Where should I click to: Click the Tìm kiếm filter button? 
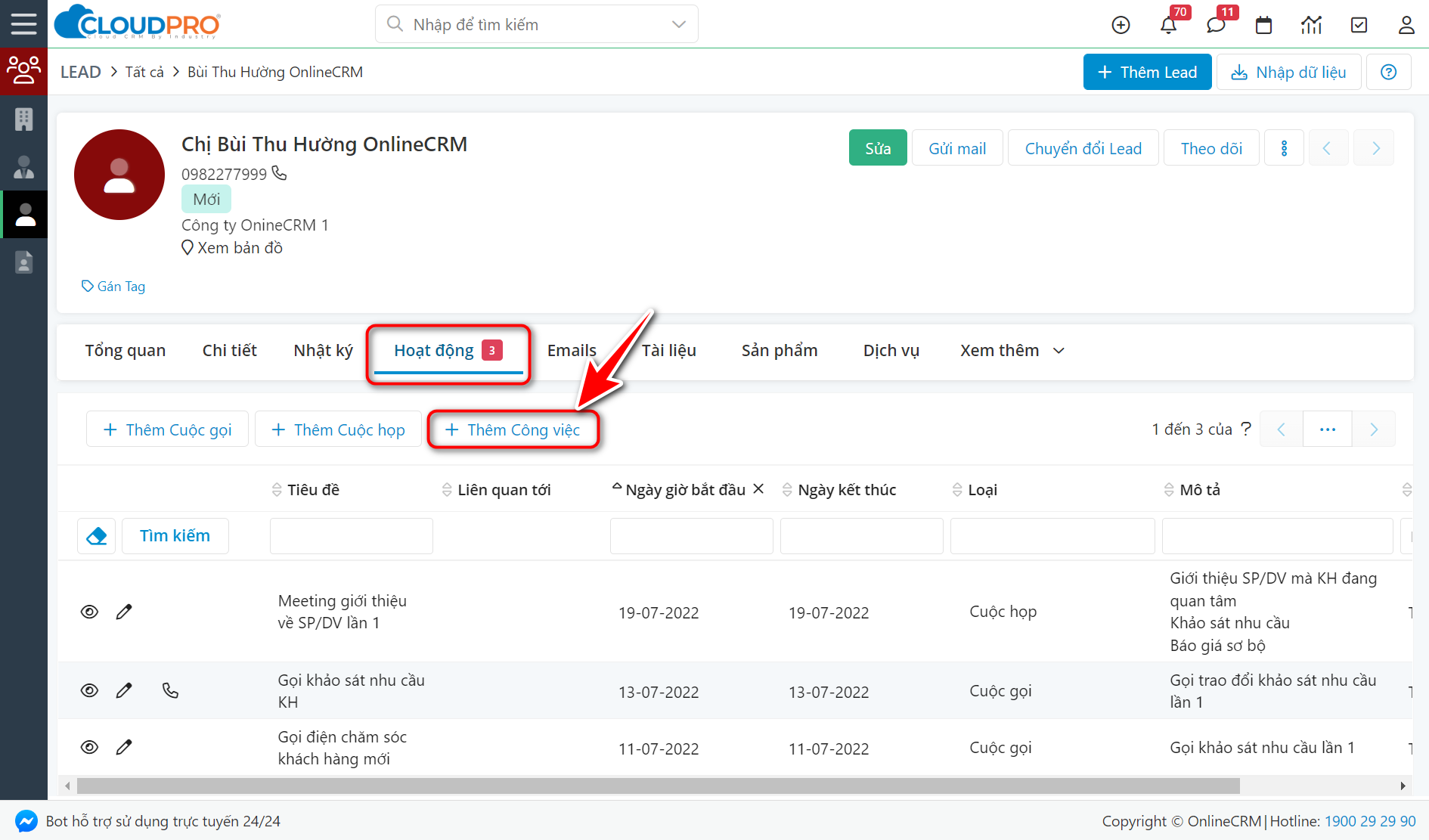(x=175, y=536)
